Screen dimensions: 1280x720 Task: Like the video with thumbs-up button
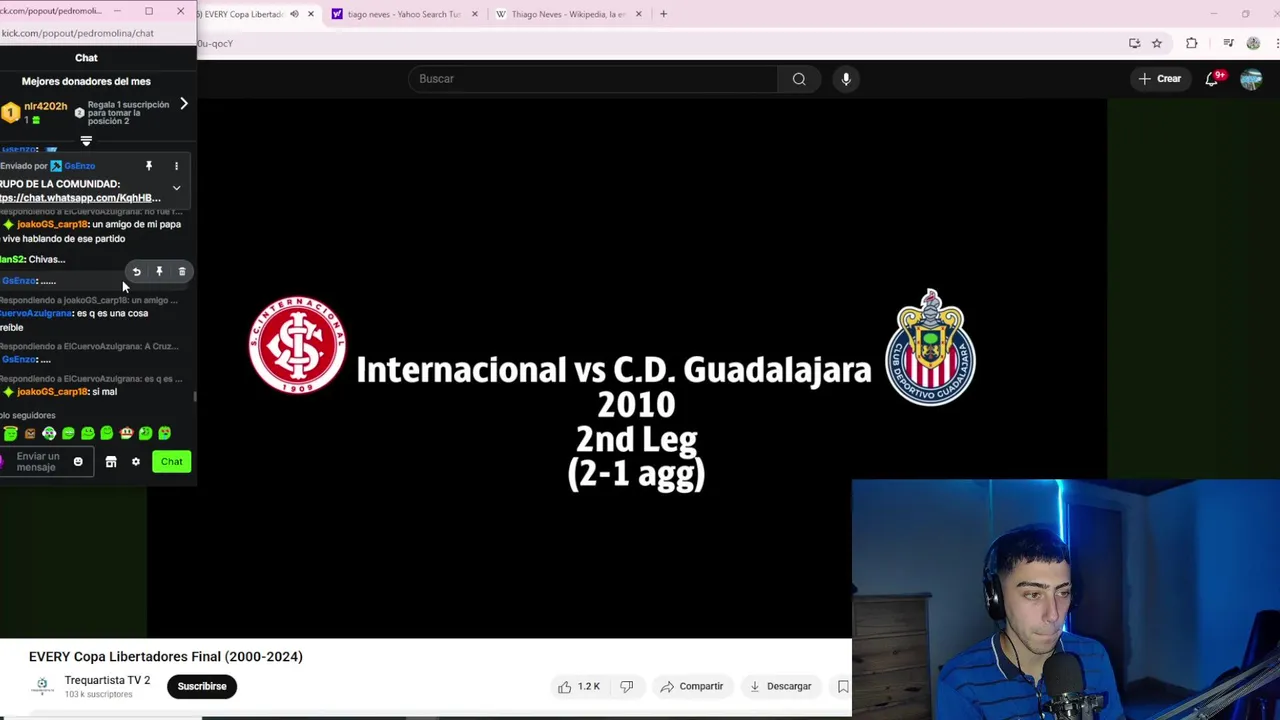coord(579,686)
